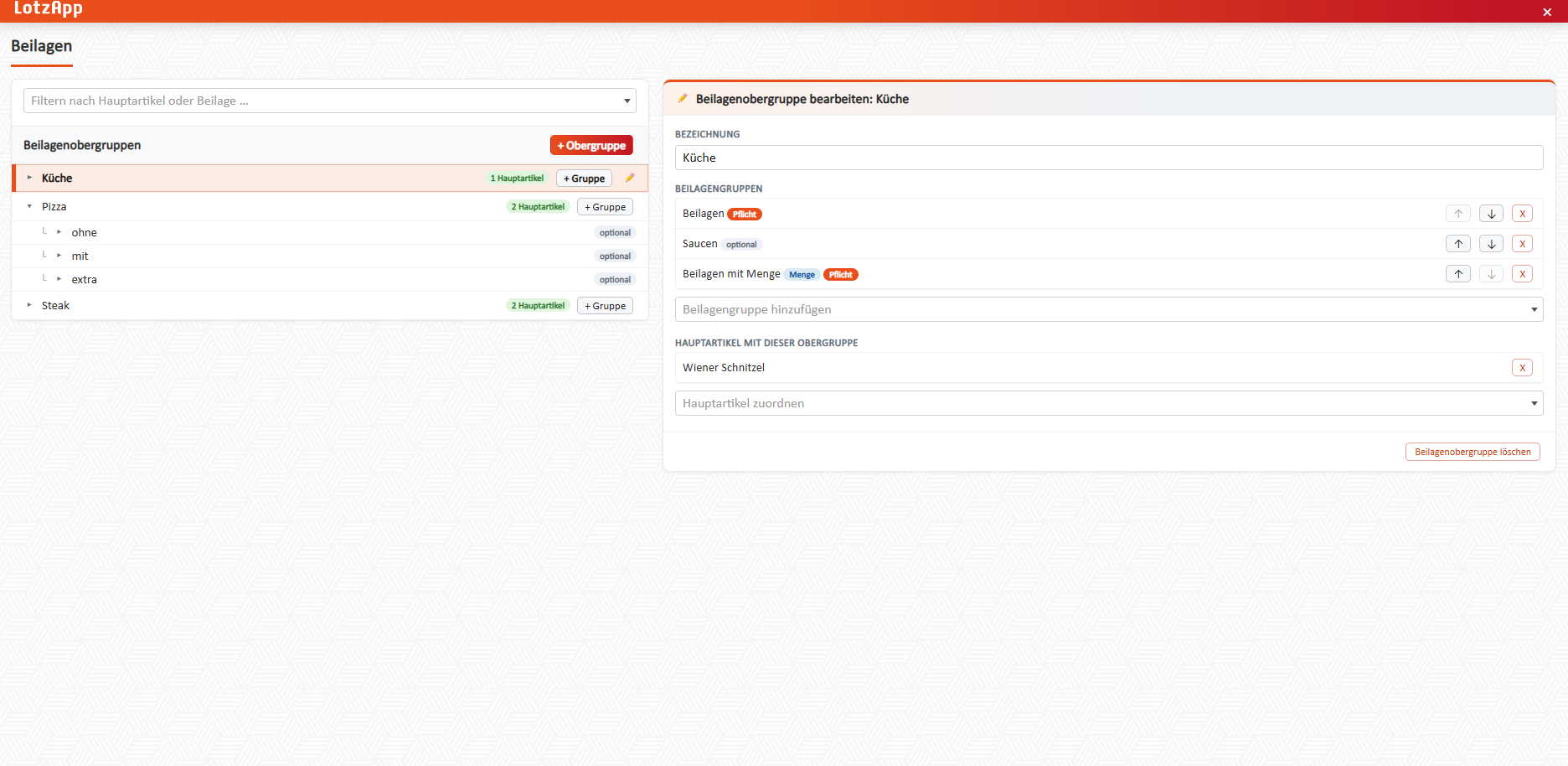Screen dimensions: 1568x766
Task: Edit the Bezeichnung field with Küche
Action: pos(1109,158)
